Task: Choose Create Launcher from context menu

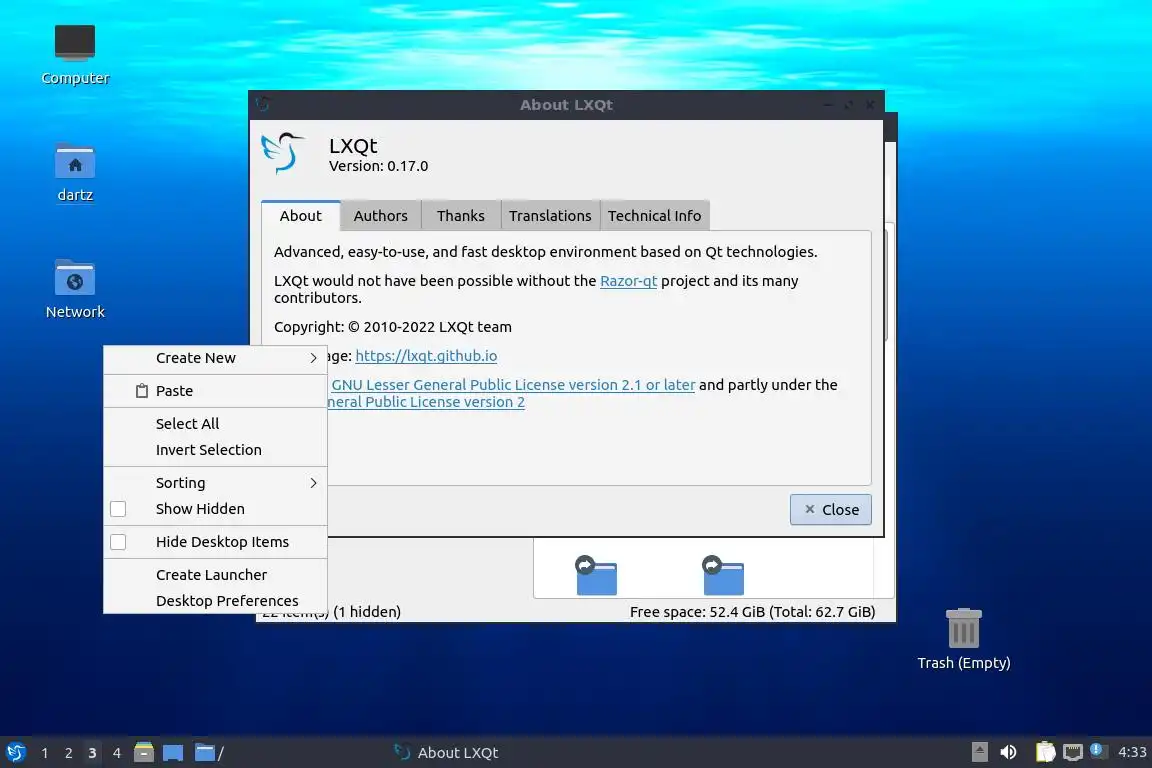Action: pyautogui.click(x=215, y=575)
